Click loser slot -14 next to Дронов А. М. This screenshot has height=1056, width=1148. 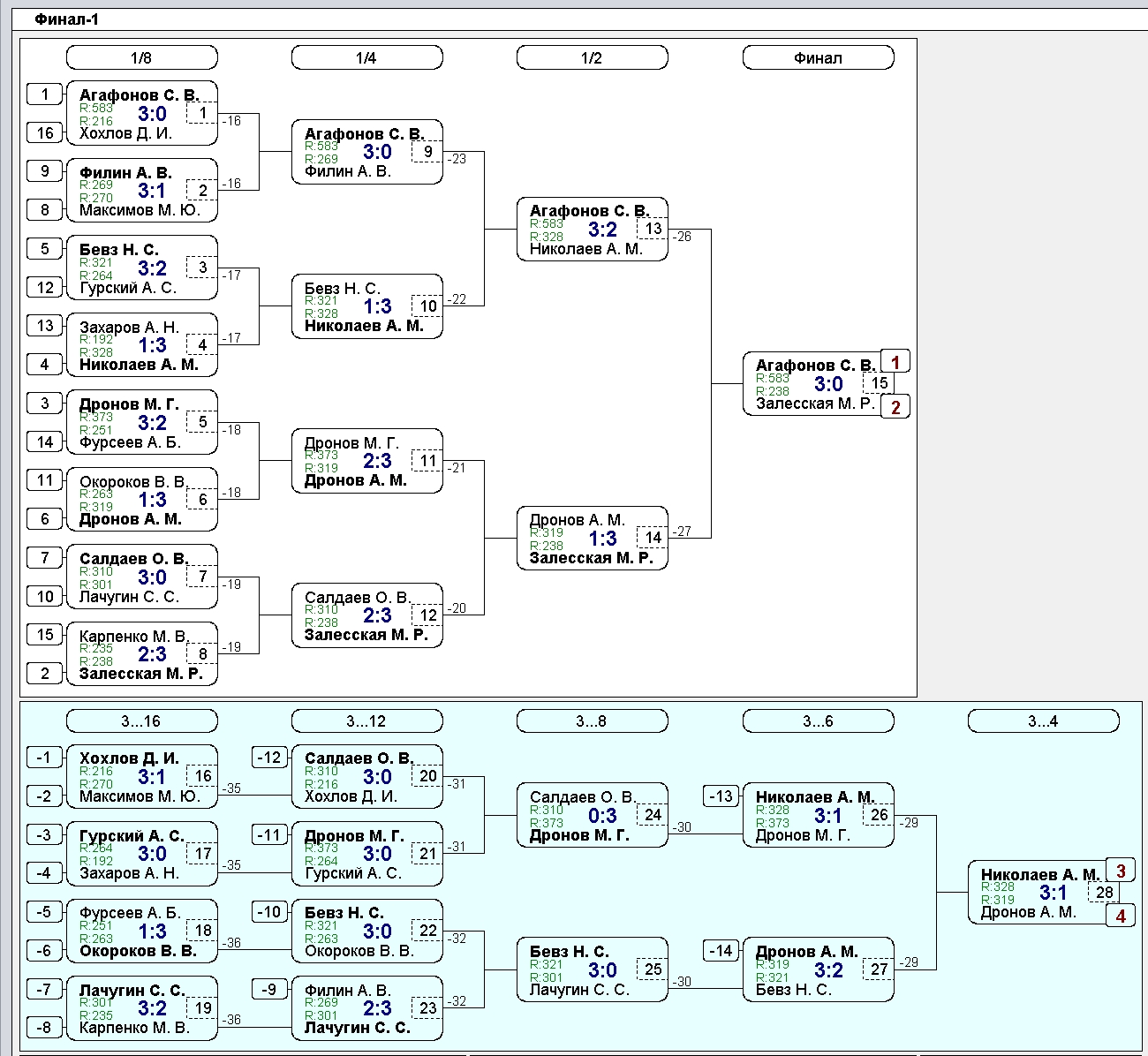721,951
